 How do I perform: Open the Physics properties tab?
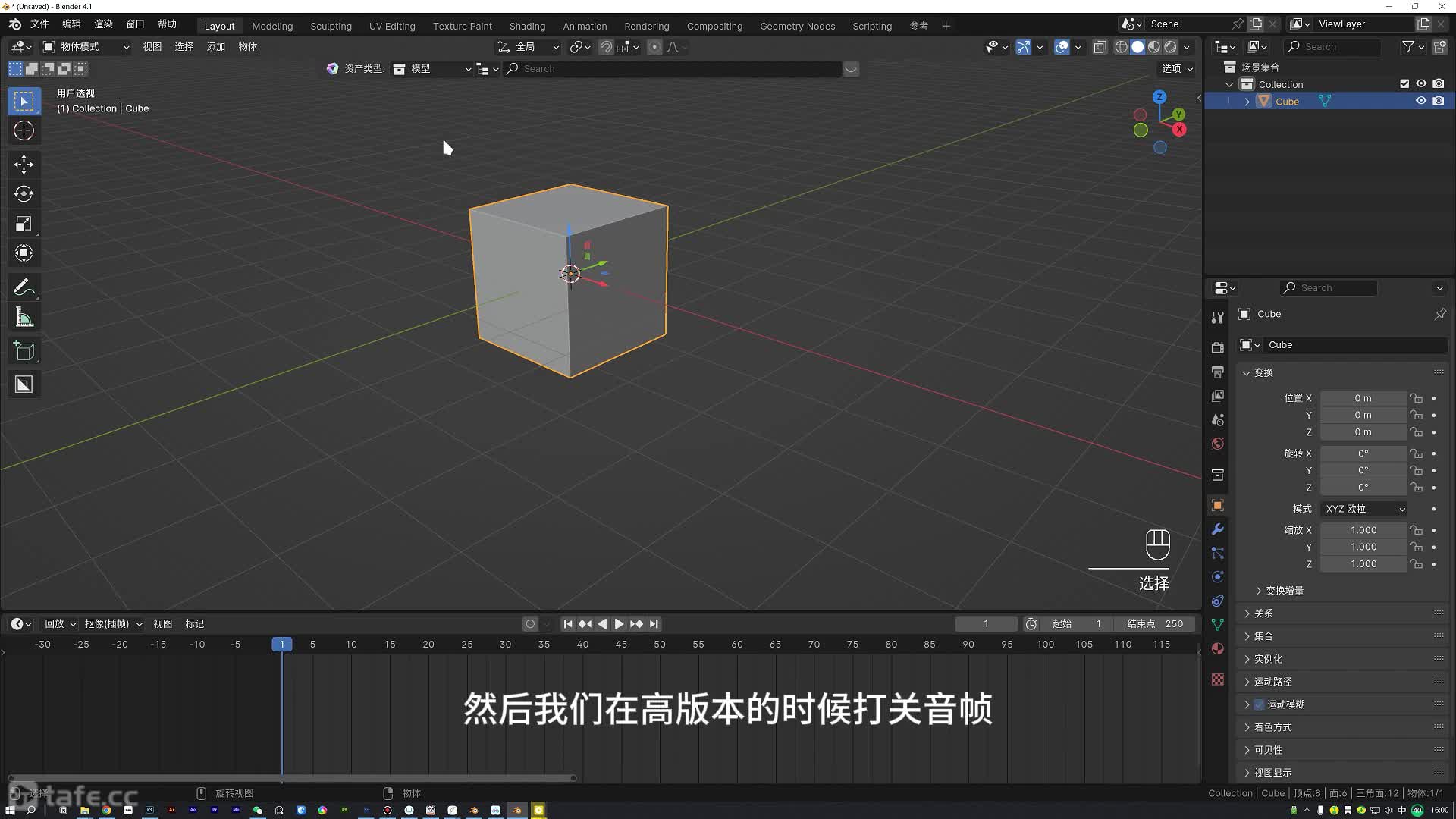1218,576
